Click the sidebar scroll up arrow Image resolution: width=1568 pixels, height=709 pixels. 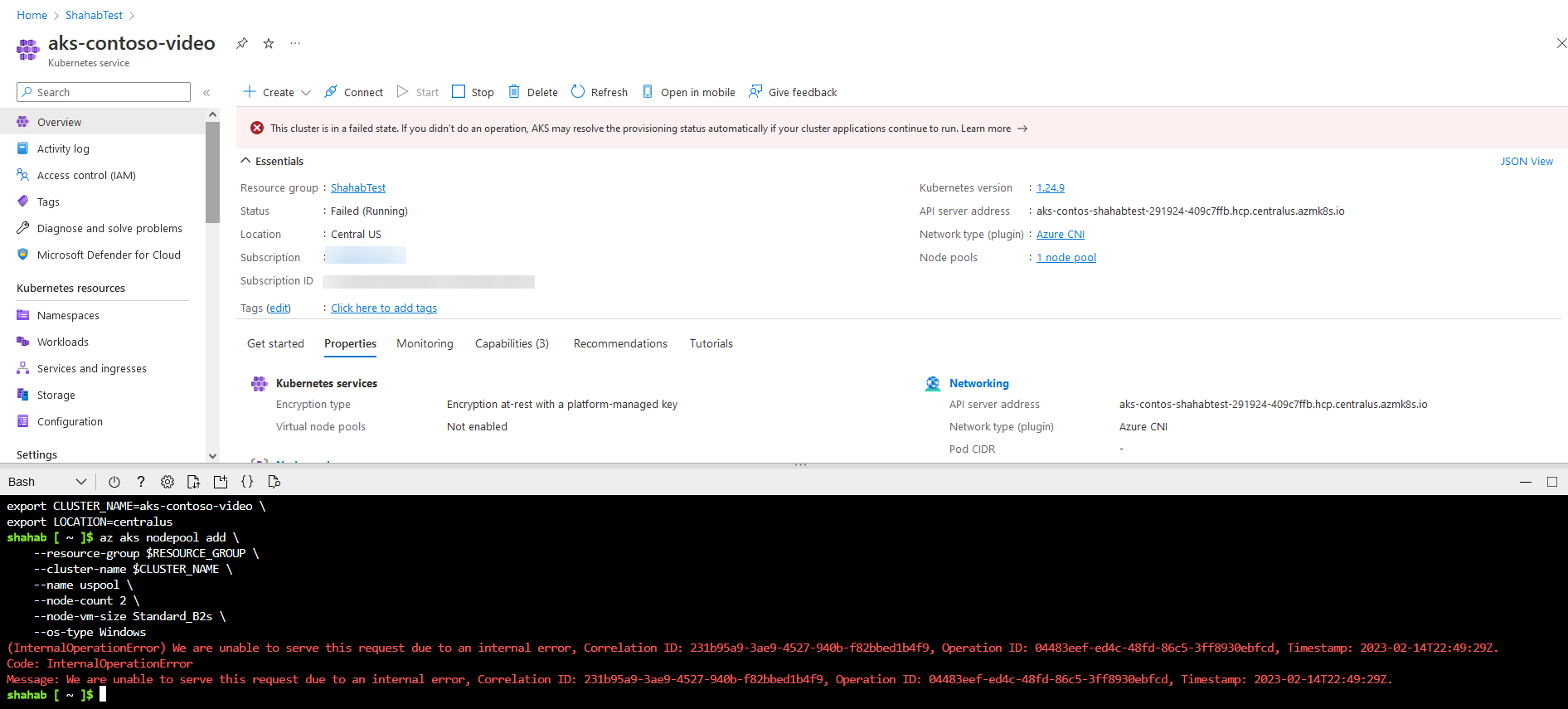click(x=212, y=114)
